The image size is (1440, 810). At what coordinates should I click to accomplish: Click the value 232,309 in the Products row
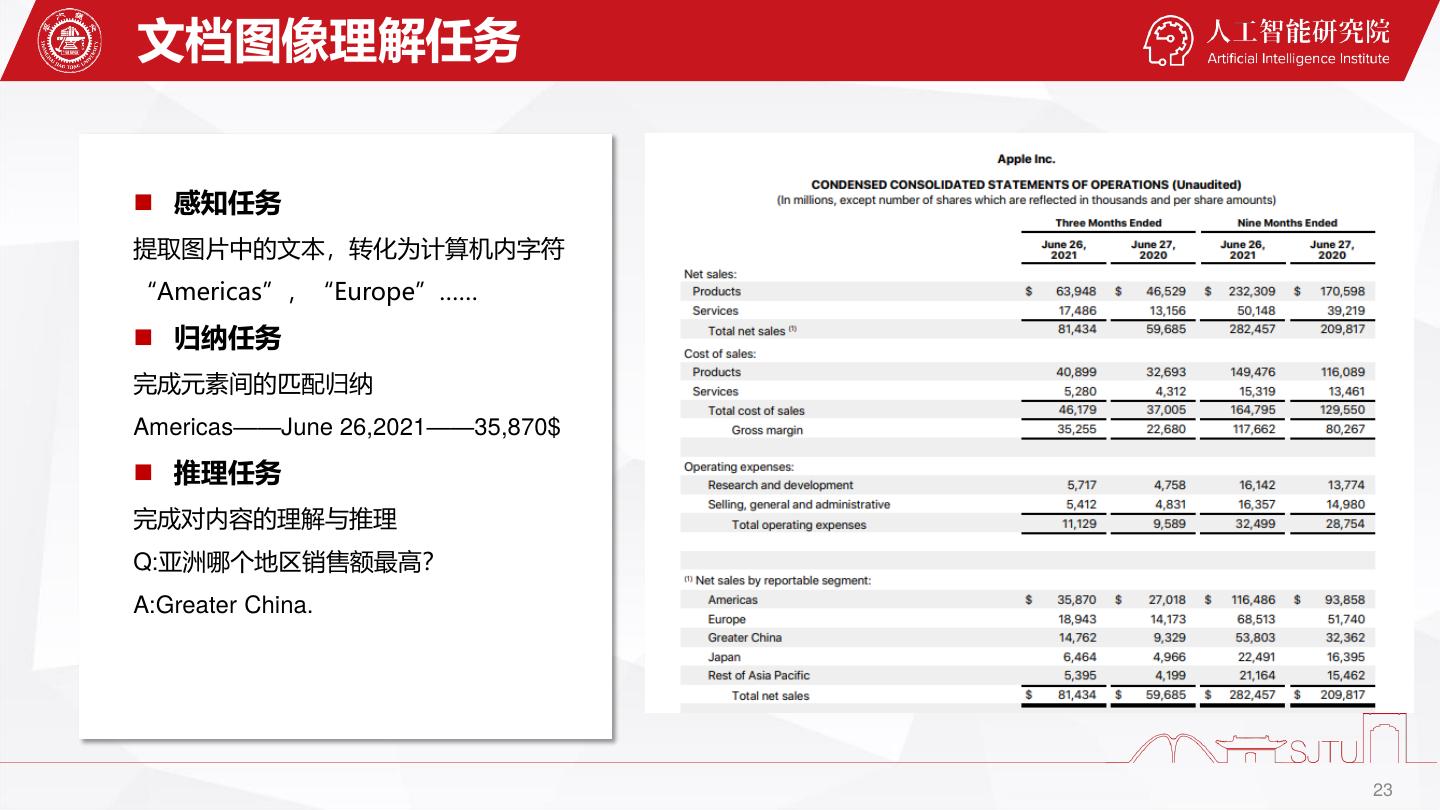pos(1252,292)
